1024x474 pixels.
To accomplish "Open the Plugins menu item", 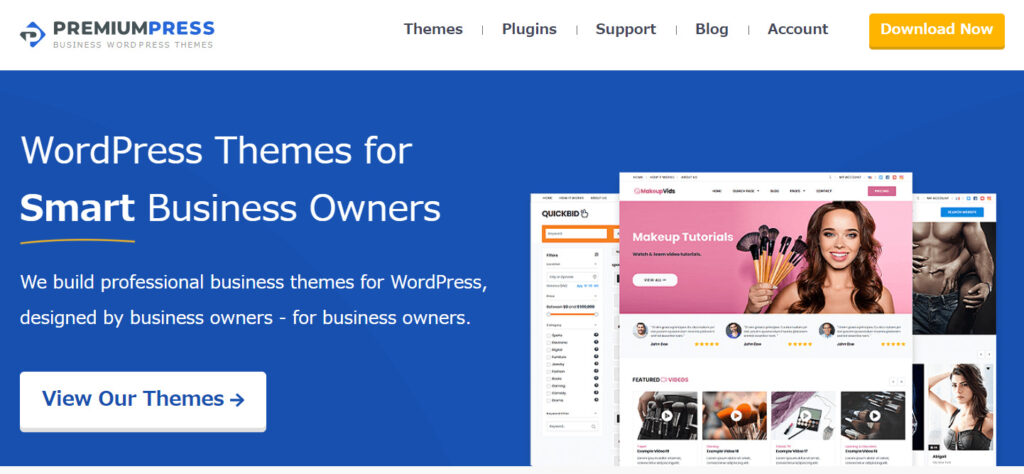I will (x=529, y=29).
